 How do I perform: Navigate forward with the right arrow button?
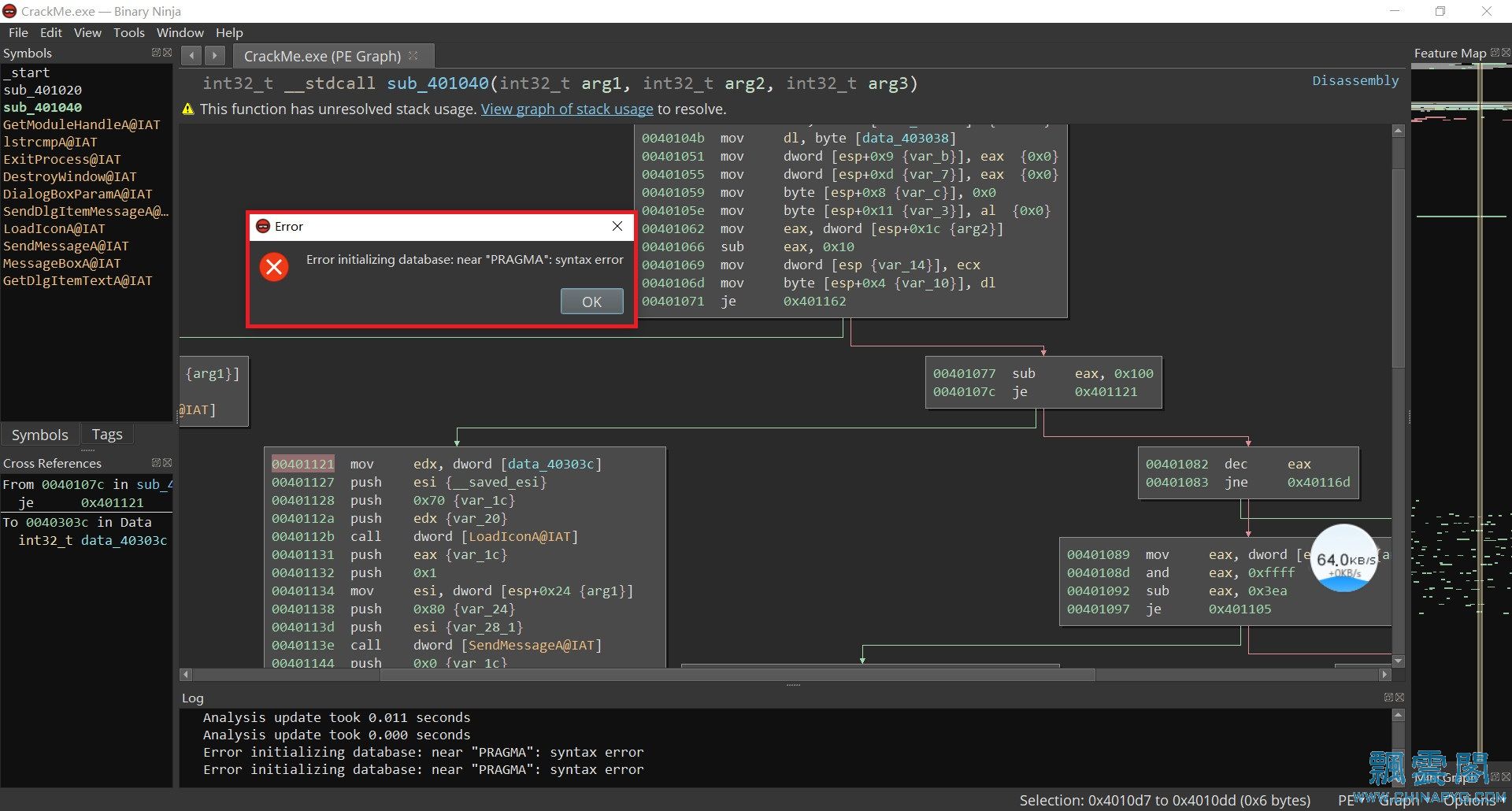pyautogui.click(x=215, y=56)
